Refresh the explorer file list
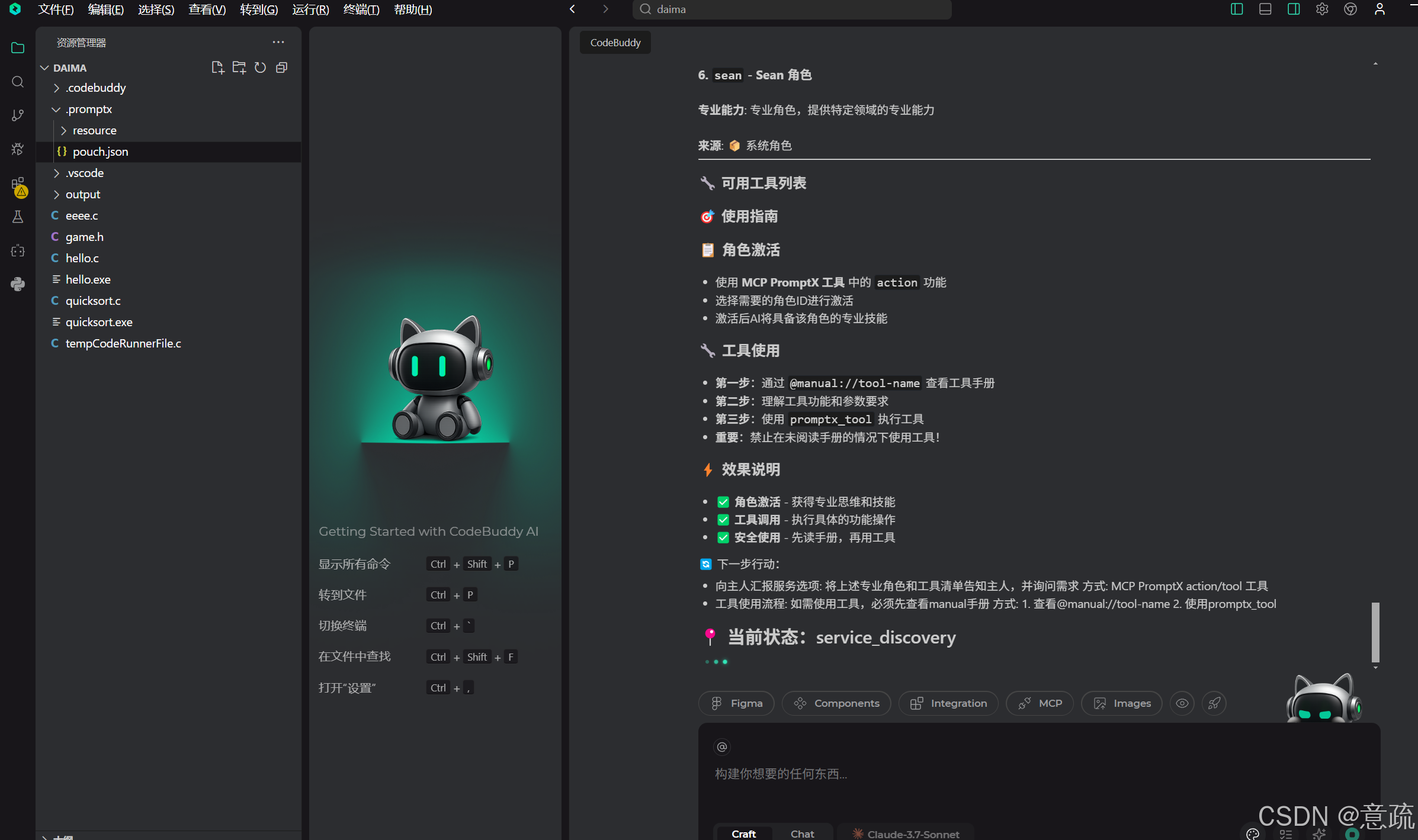Image resolution: width=1418 pixels, height=840 pixels. [260, 67]
